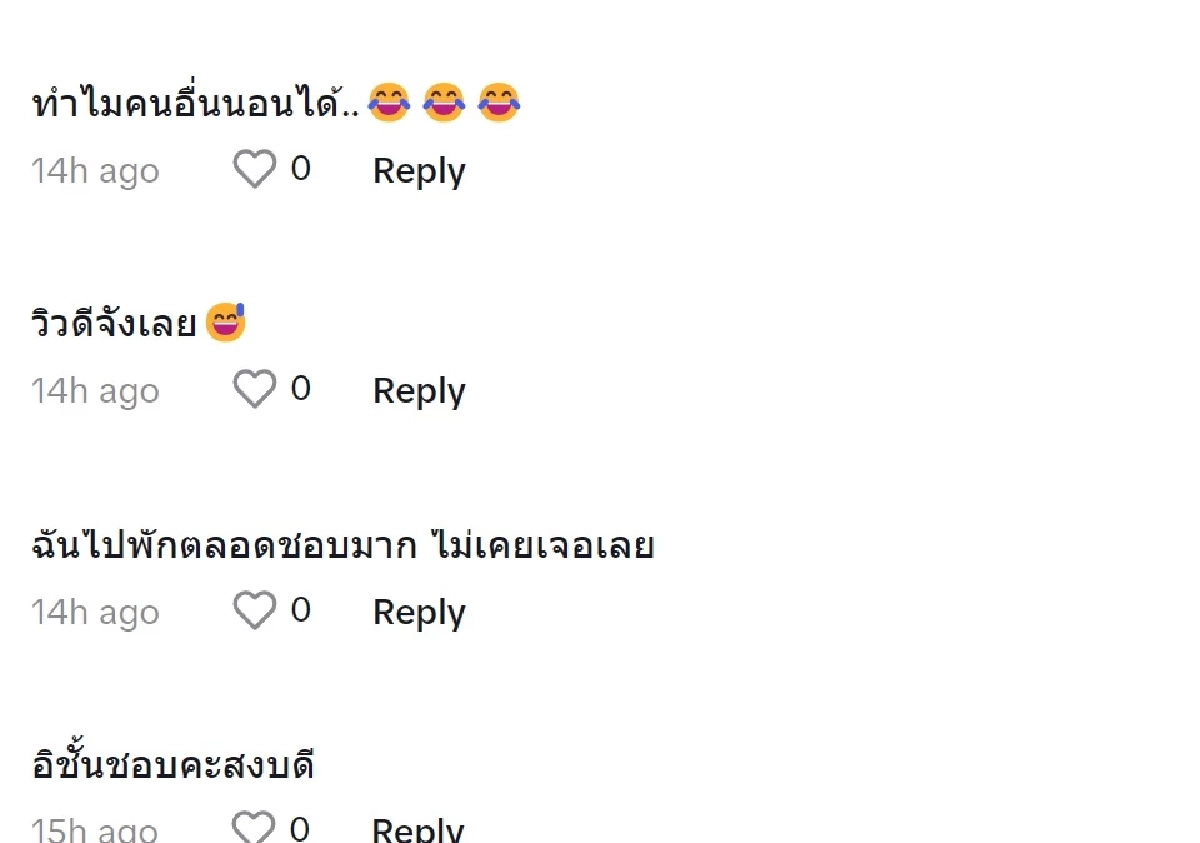Click Reply on the '15h ago' comment

pyautogui.click(x=418, y=828)
